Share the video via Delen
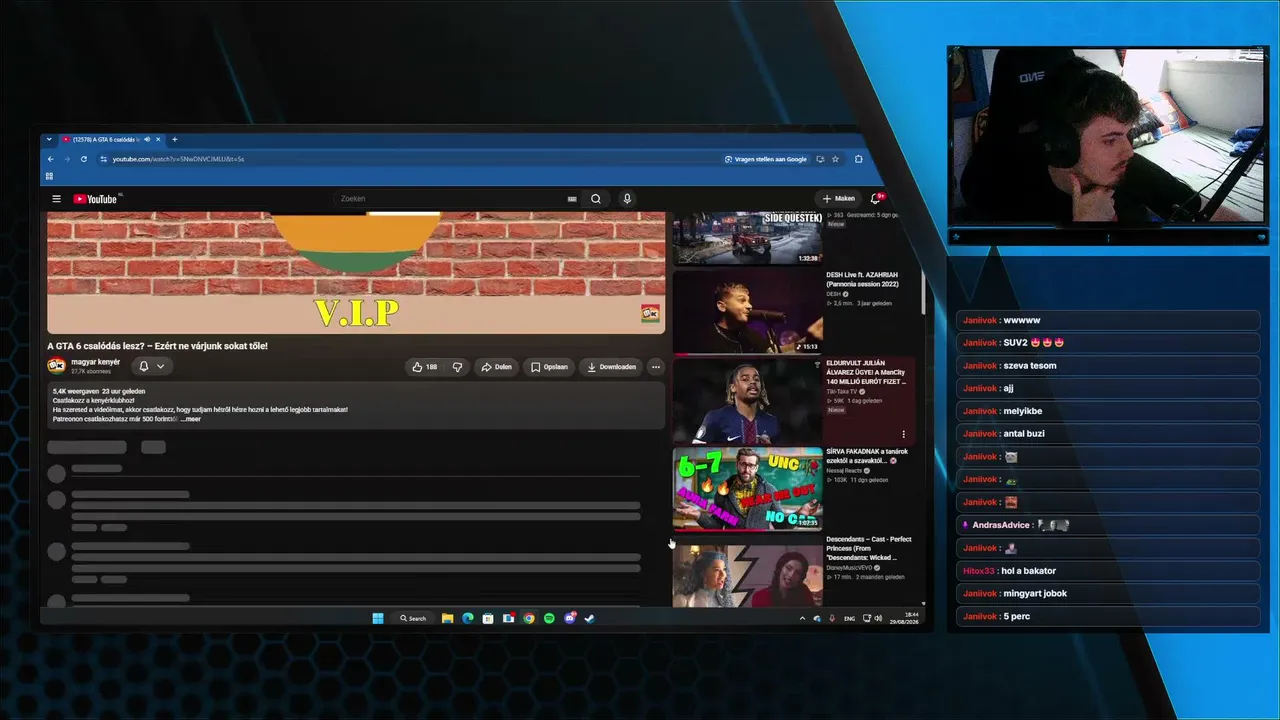This screenshot has width=1280, height=720. coord(497,367)
